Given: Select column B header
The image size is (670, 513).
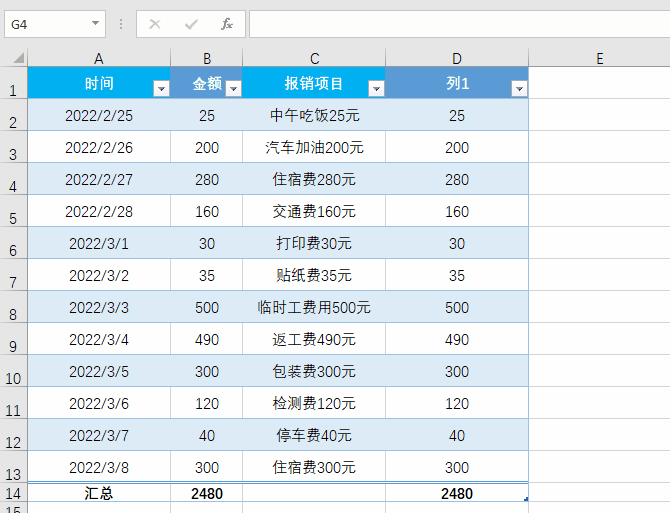Looking at the screenshot, I should (207, 58).
